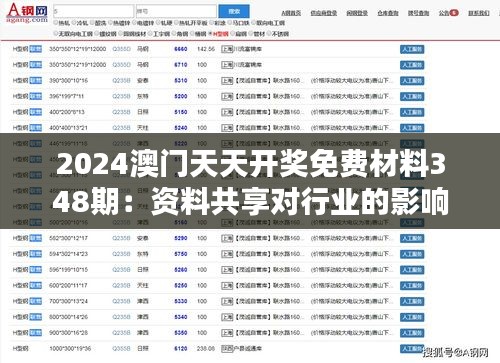
Task: Pick the 马口铁 radio option
Action: [230, 23]
